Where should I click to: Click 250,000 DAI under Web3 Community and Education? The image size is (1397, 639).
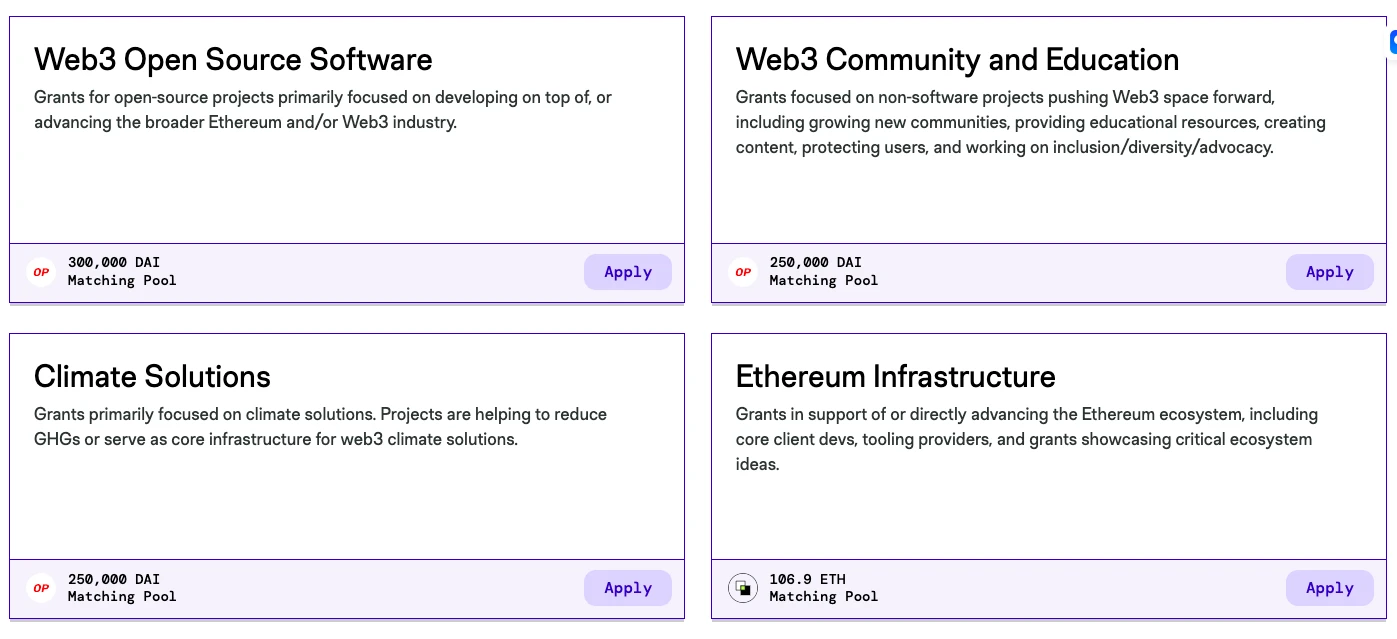[815, 263]
